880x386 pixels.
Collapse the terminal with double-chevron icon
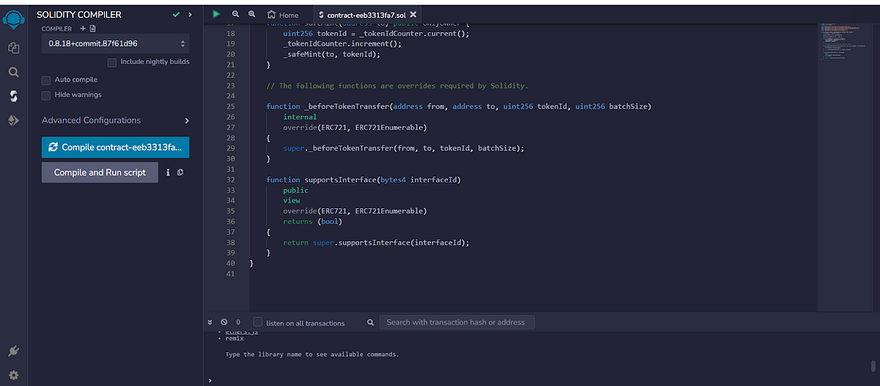coord(210,322)
